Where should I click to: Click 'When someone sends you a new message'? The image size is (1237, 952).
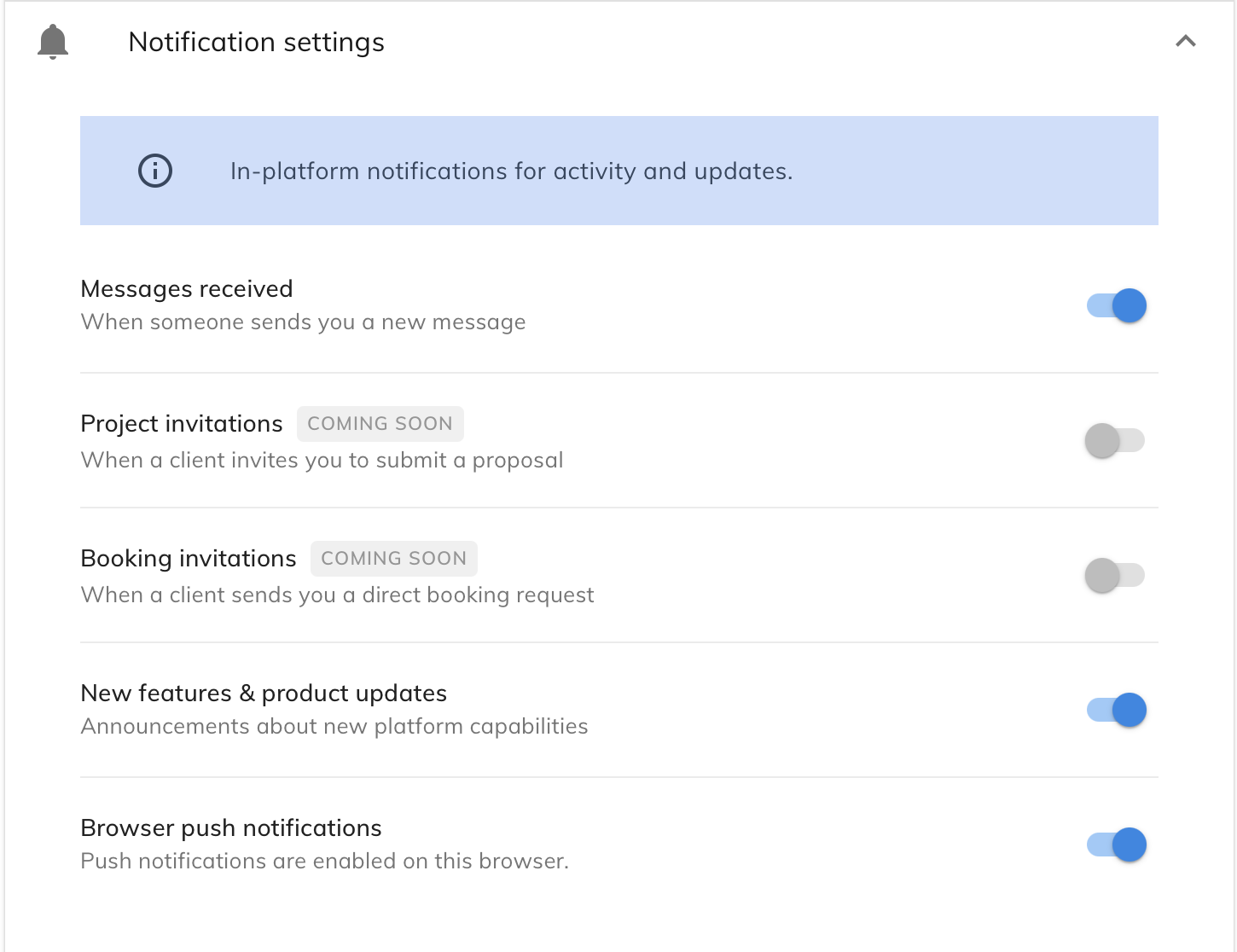303,322
